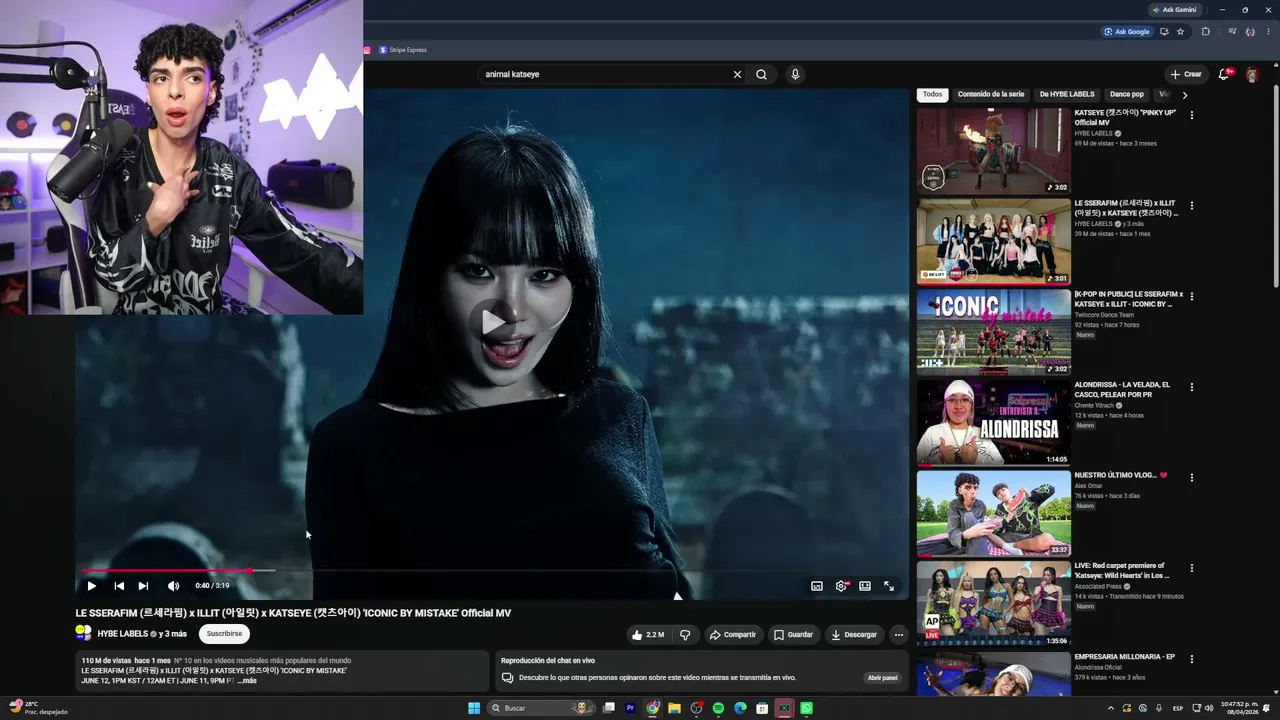Seek on the red video progress bar
Viewport: 1280px width, 720px height.
pyautogui.click(x=164, y=571)
